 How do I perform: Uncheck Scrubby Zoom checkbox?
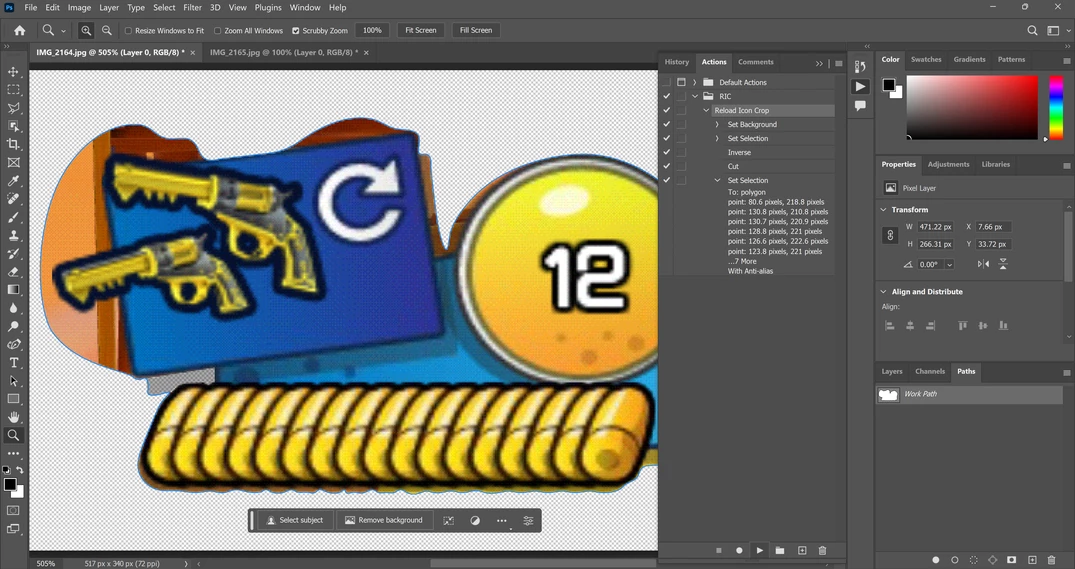tap(295, 31)
